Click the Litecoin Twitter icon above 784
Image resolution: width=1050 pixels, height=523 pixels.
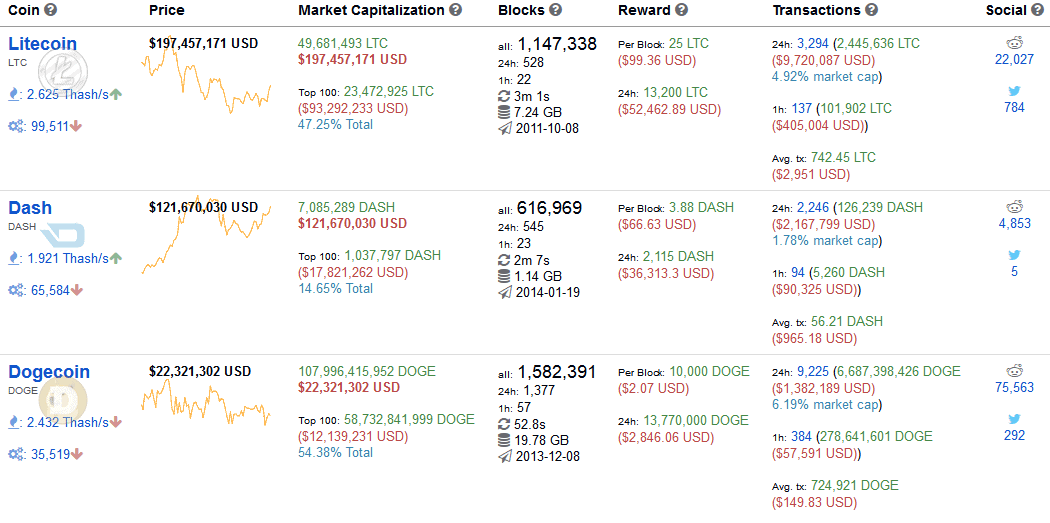click(x=1015, y=90)
